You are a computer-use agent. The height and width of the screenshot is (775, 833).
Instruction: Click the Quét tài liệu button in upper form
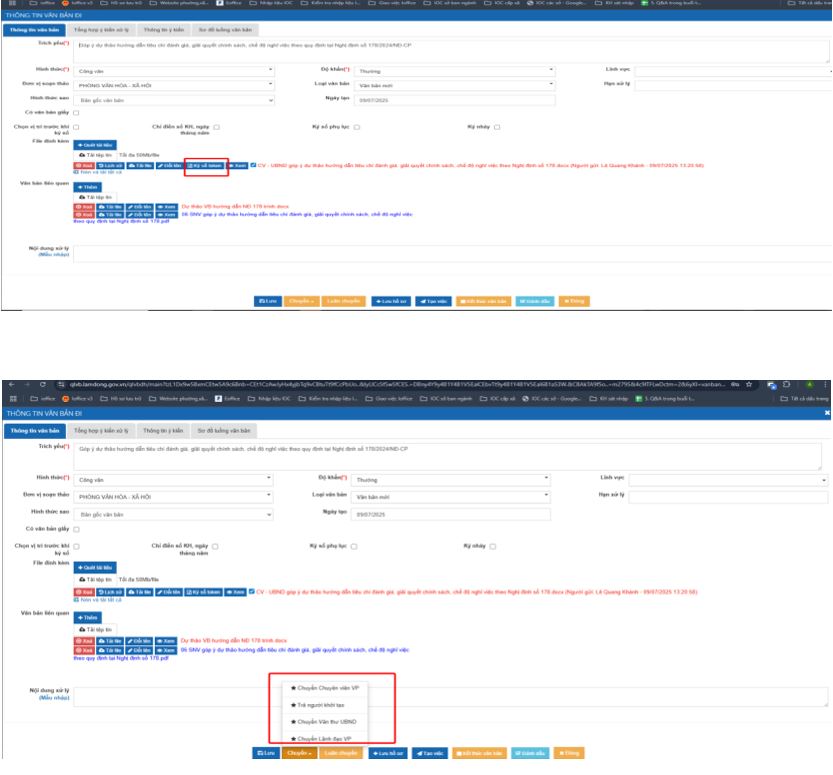95,145
